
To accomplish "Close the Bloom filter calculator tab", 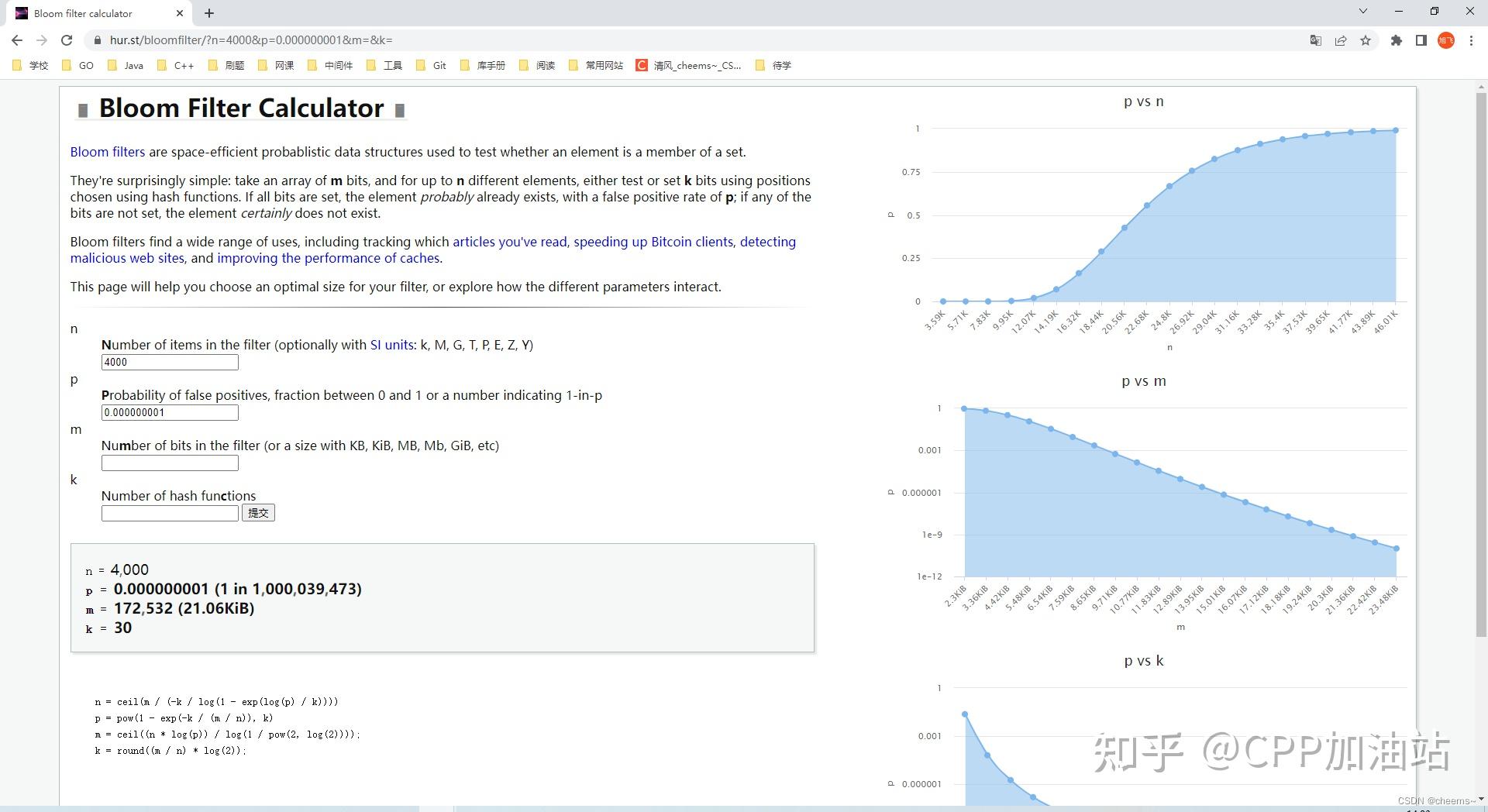I will 180,13.
